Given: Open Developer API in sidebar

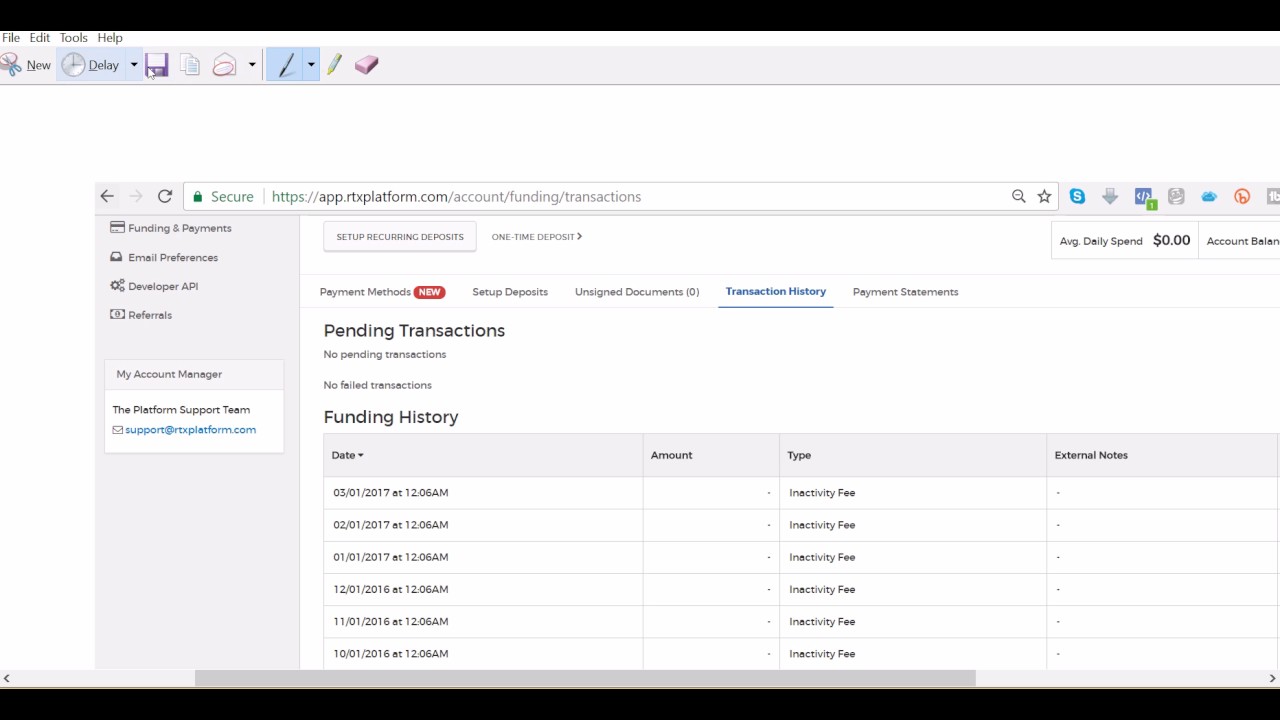Looking at the screenshot, I should [154, 286].
